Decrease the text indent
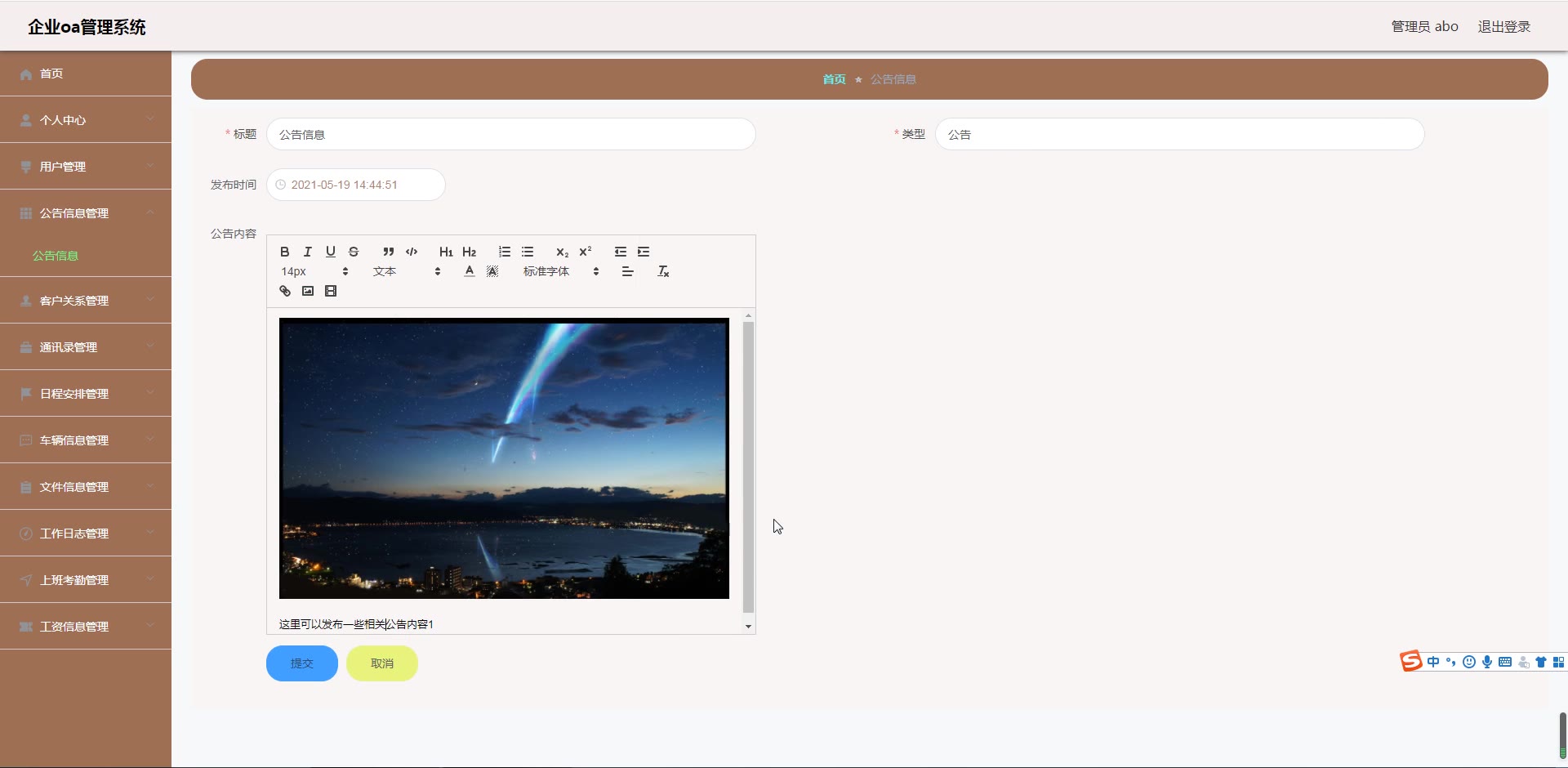1568x768 pixels. coord(621,252)
